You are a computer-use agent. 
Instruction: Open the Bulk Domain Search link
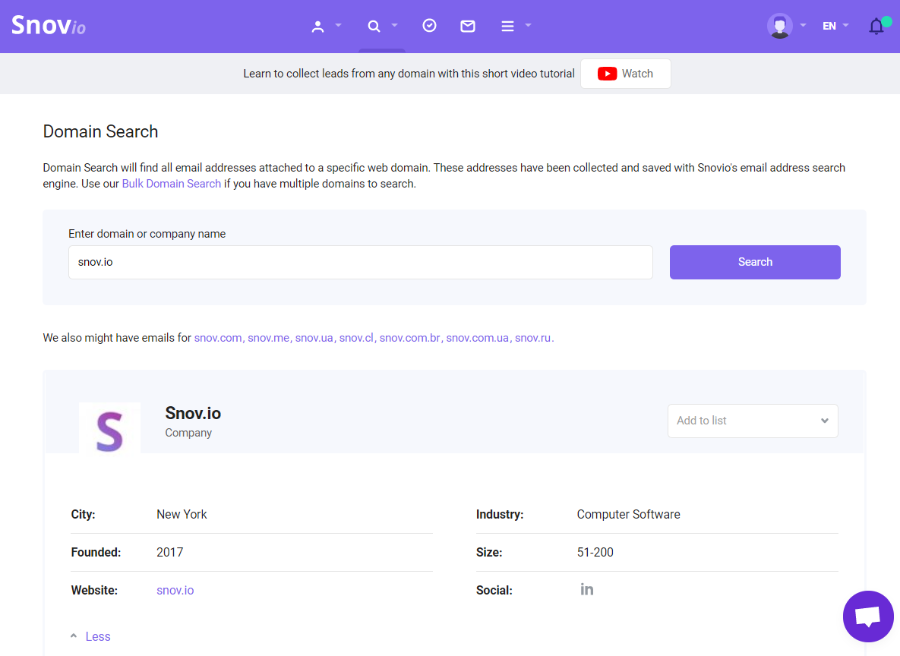(172, 184)
